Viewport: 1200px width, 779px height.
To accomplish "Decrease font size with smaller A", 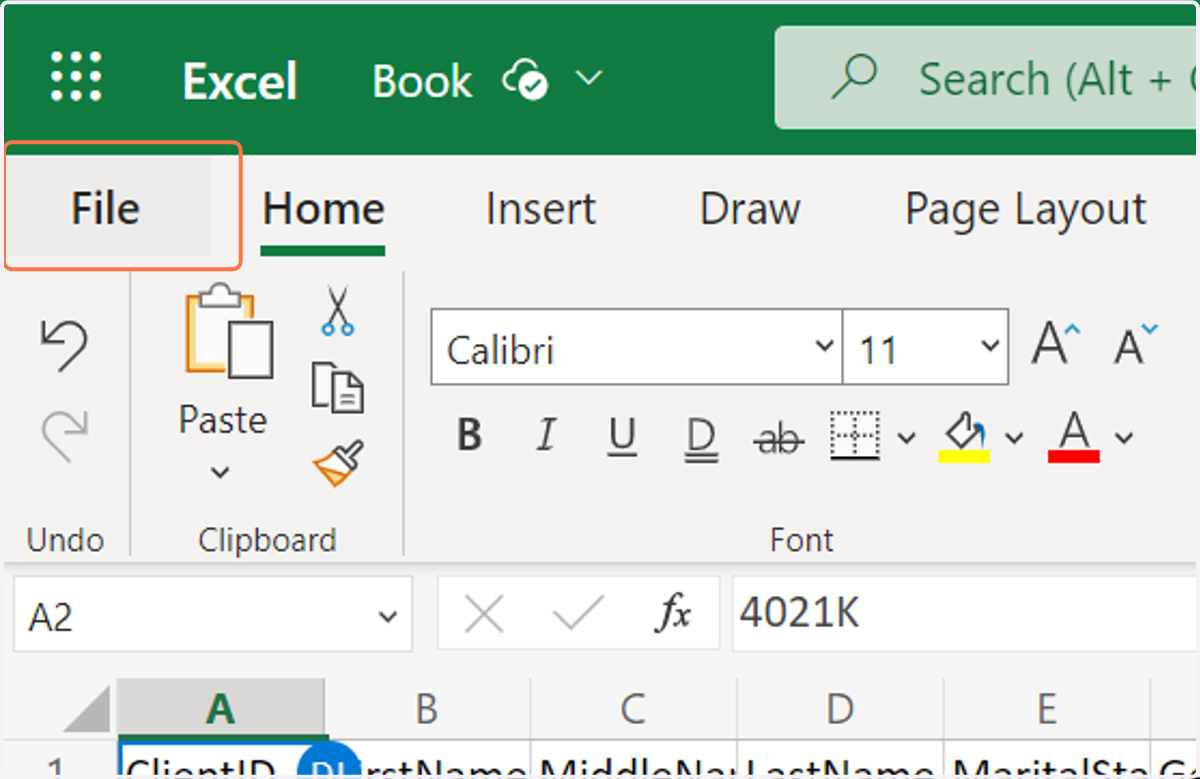I will click(x=1136, y=343).
